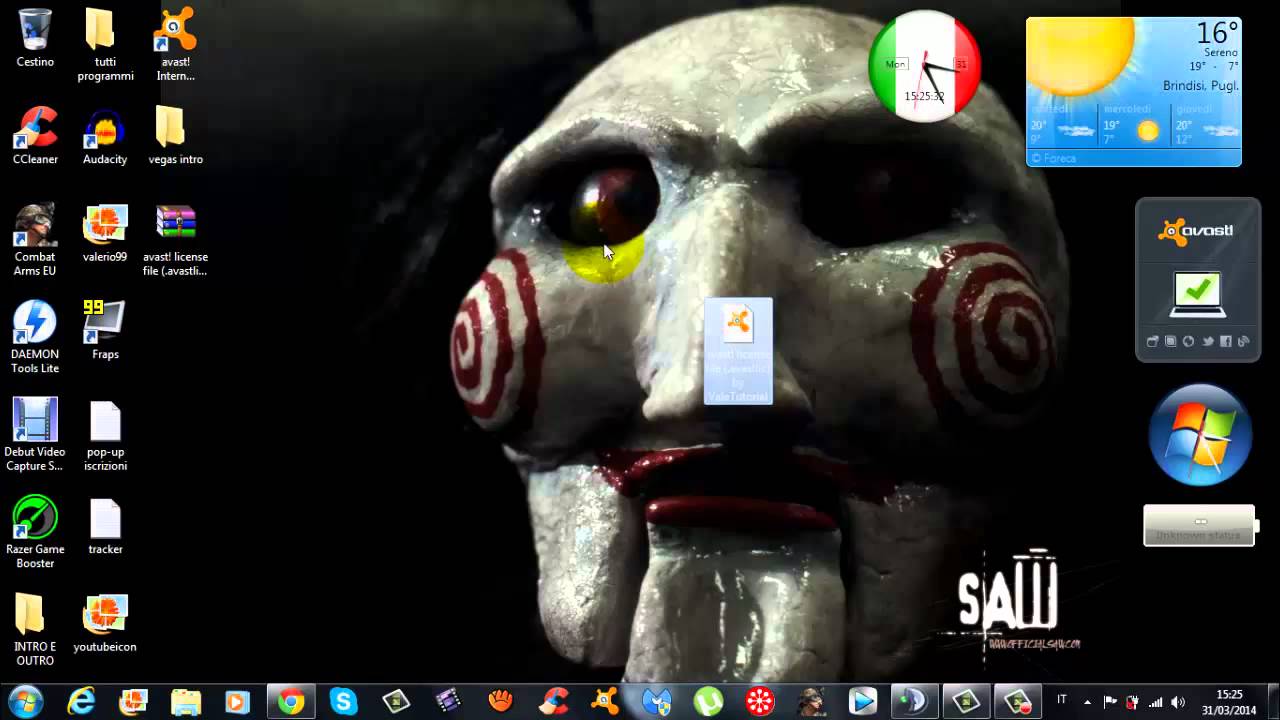Click the green checkmark laptop status in avast! gadget
1280x720 pixels.
1197,293
